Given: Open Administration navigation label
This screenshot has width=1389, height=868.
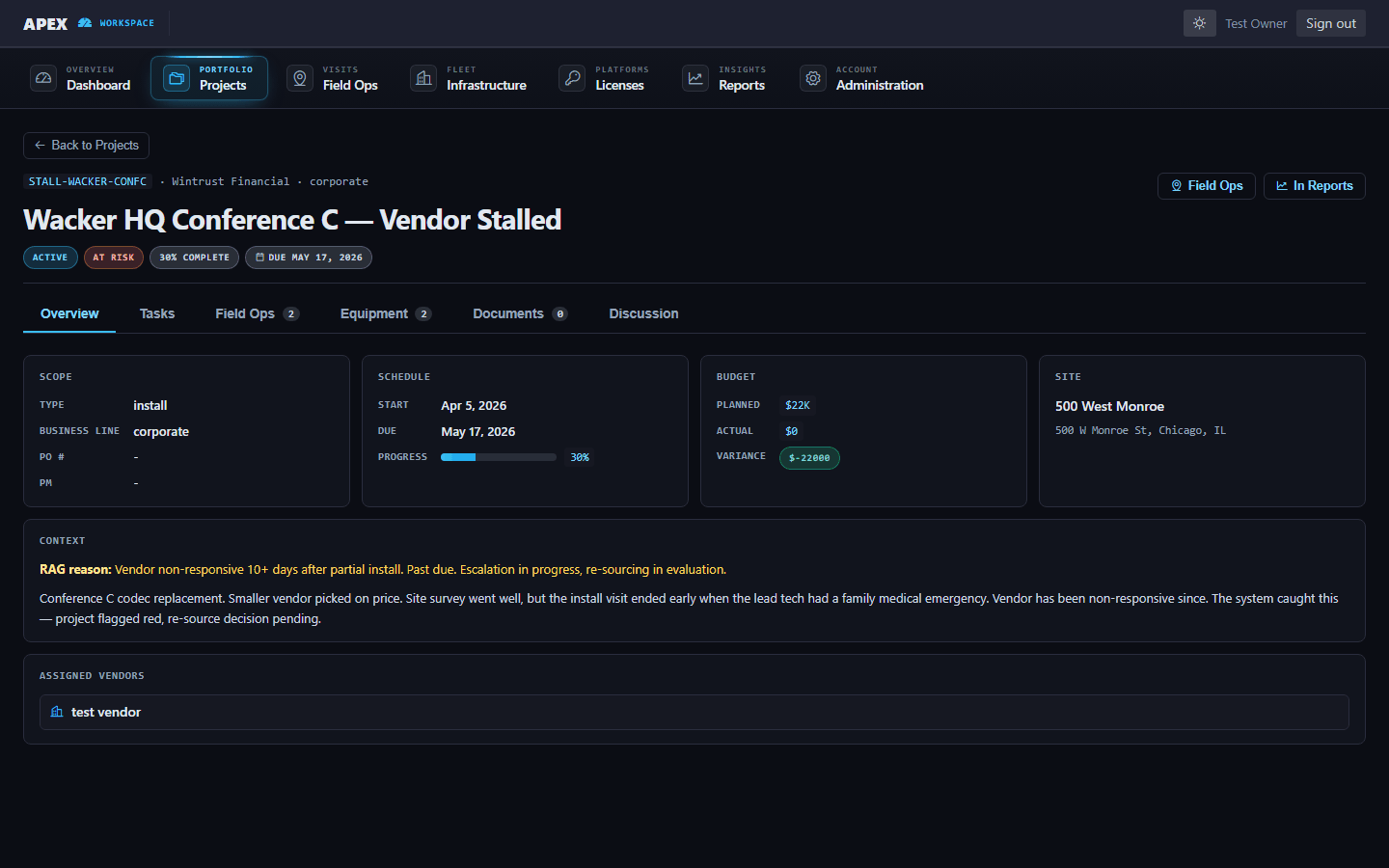Looking at the screenshot, I should [x=880, y=86].
